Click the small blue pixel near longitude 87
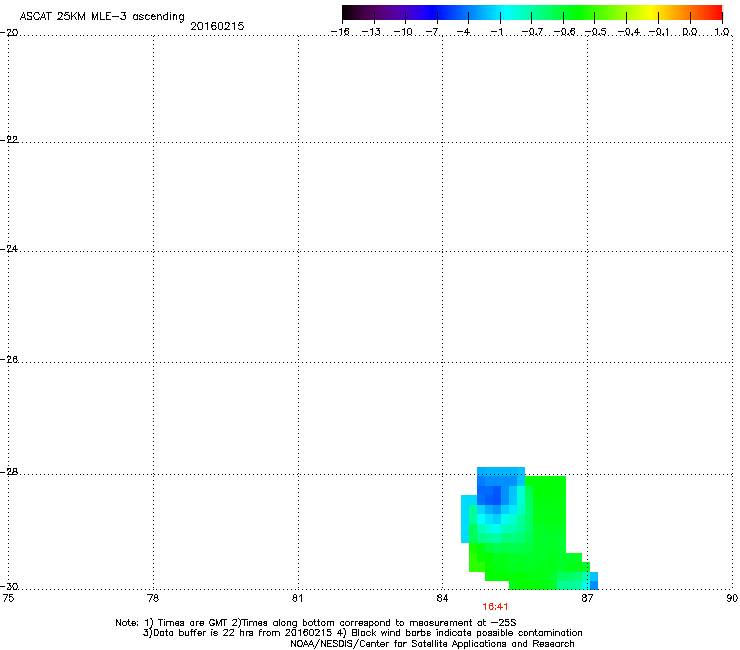This screenshot has height=650, width=740. [x=594, y=581]
